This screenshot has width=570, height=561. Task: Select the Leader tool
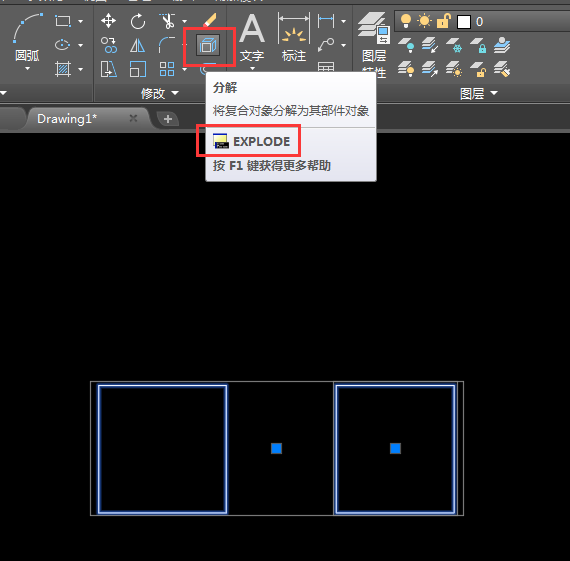click(x=326, y=45)
